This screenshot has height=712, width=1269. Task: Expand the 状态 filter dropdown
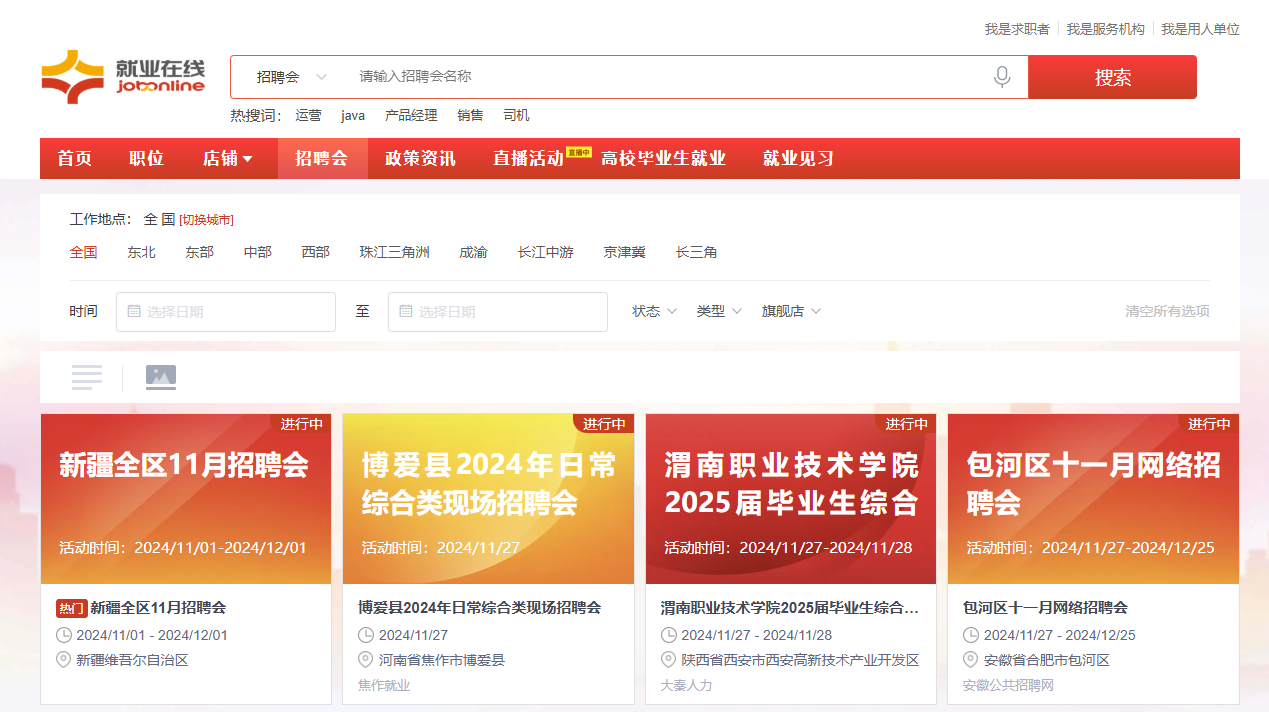(x=654, y=312)
